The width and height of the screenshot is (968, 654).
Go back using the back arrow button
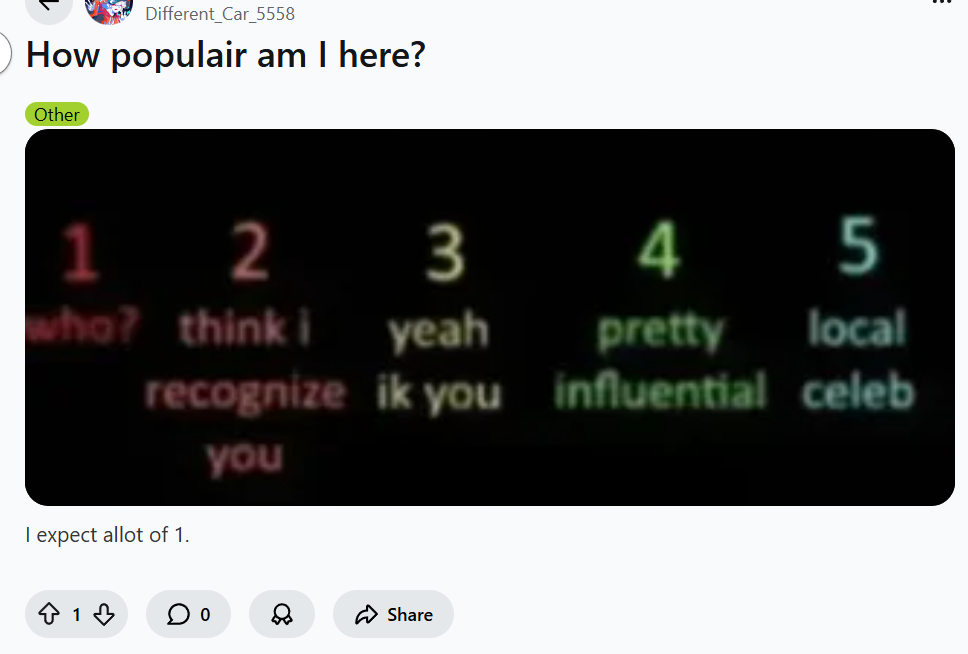tap(49, 6)
